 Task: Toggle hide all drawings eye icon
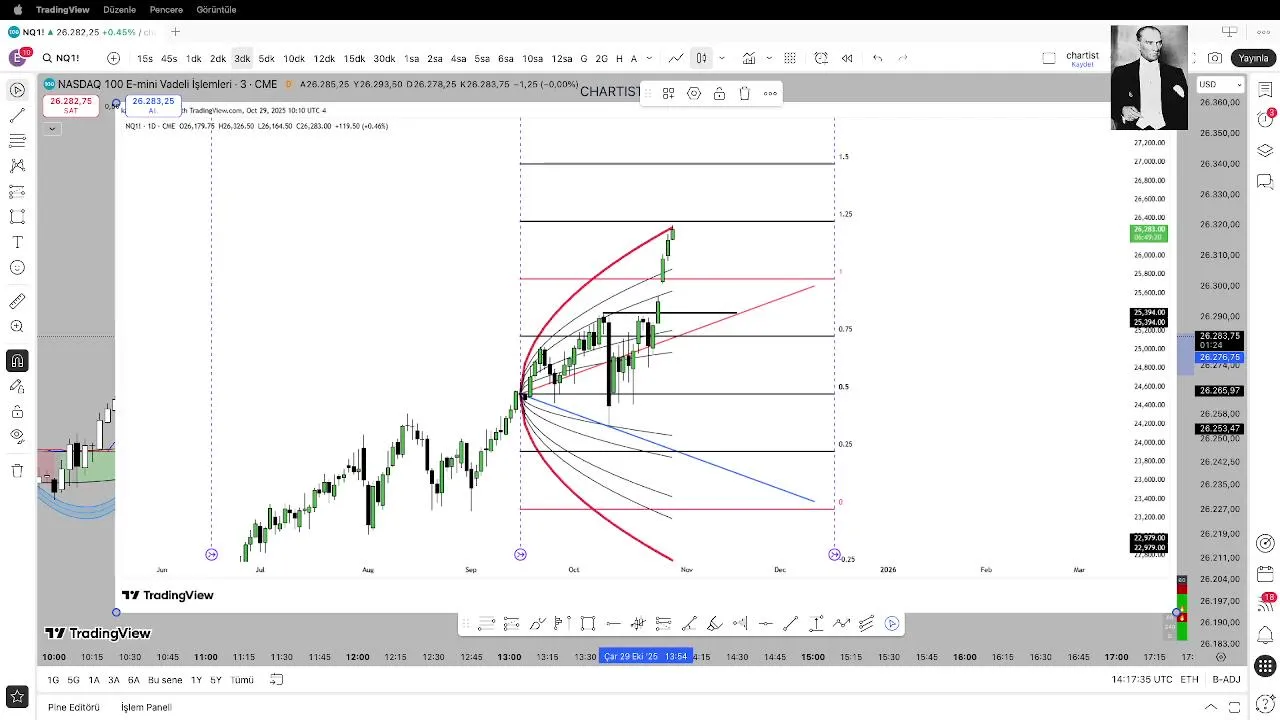tap(17, 436)
